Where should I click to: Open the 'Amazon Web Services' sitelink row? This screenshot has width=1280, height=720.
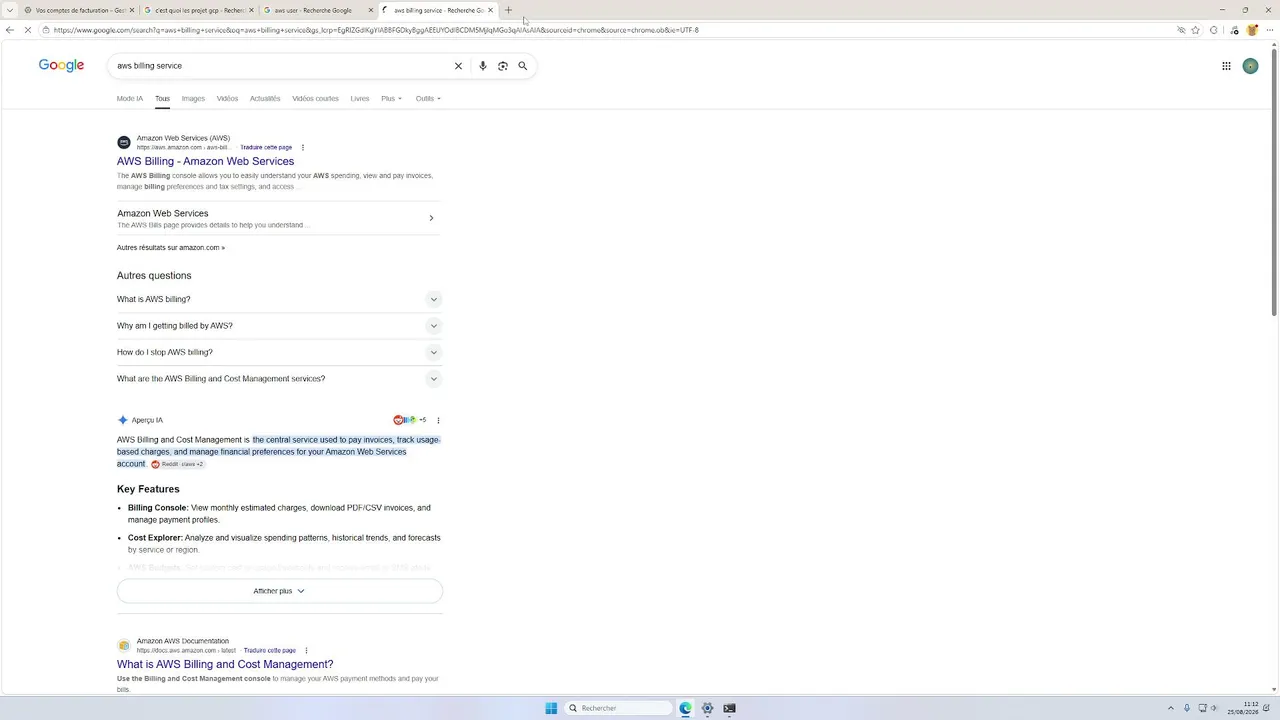(x=279, y=218)
